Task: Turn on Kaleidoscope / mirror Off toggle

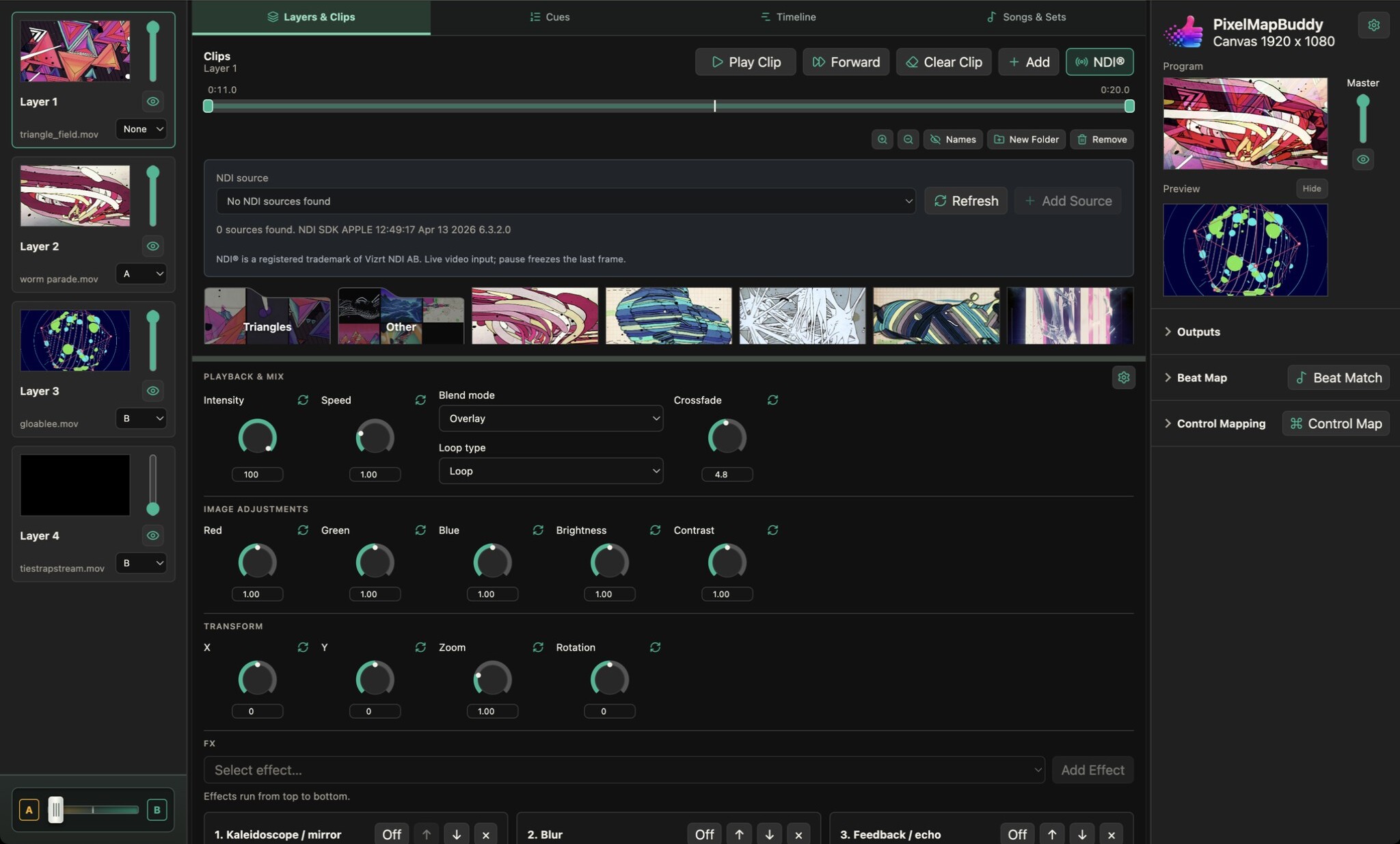Action: (392, 834)
